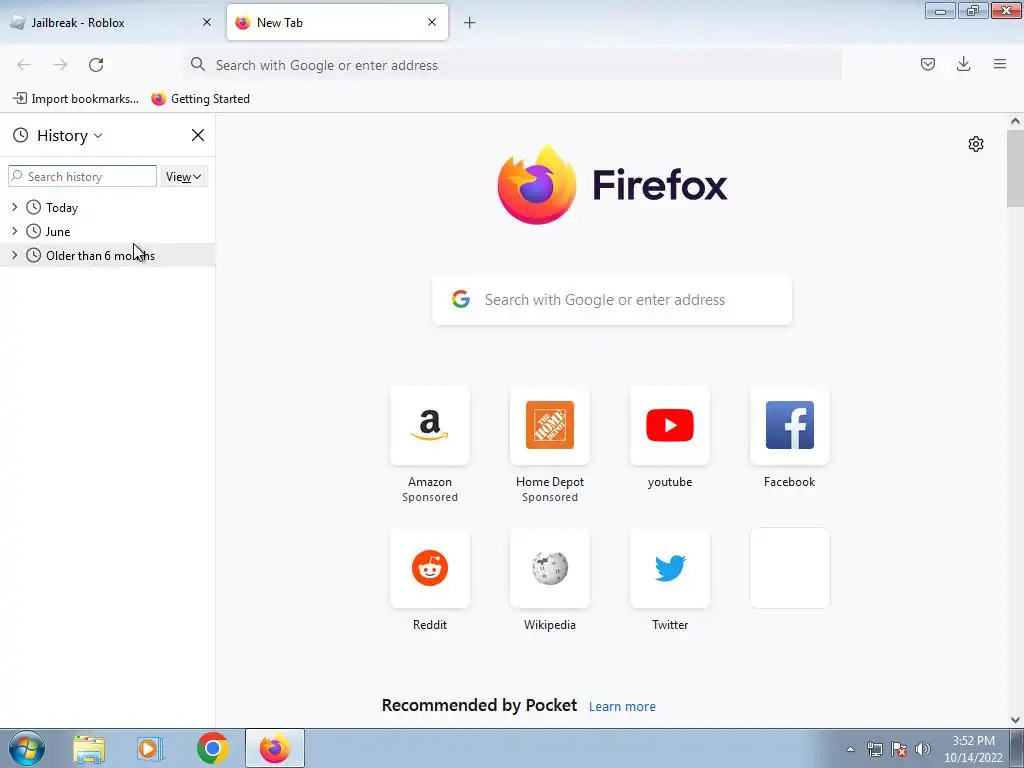The image size is (1024, 768).
Task: Open the Save to Pocket icon
Action: (927, 64)
